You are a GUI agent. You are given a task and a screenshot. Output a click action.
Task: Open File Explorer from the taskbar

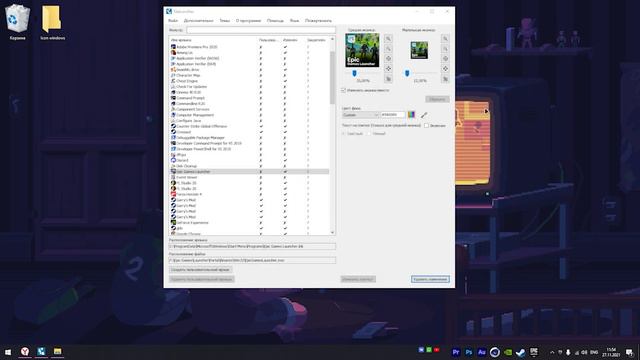point(58,351)
